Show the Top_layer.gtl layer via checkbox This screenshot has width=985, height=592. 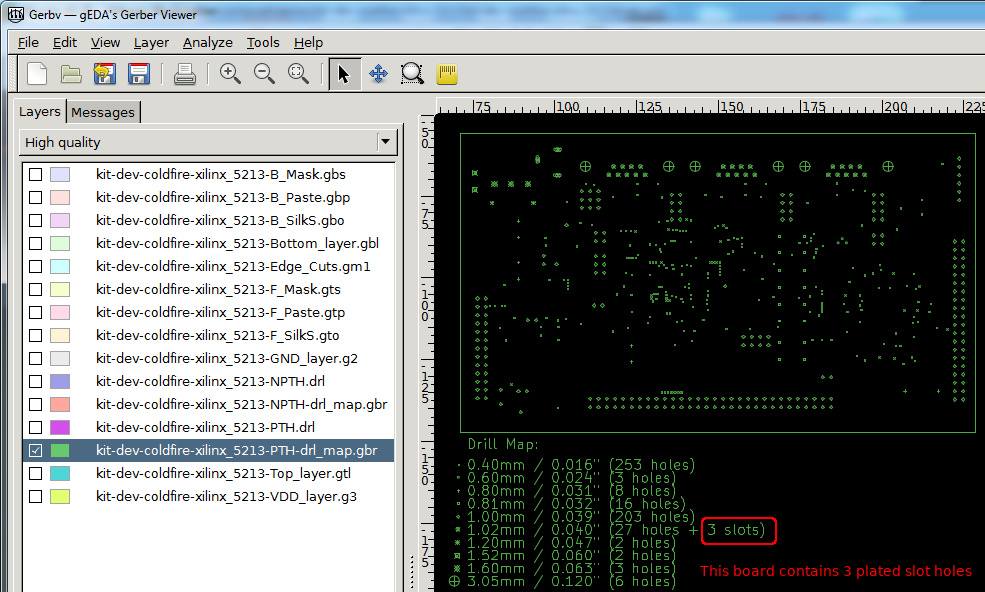tap(36, 473)
